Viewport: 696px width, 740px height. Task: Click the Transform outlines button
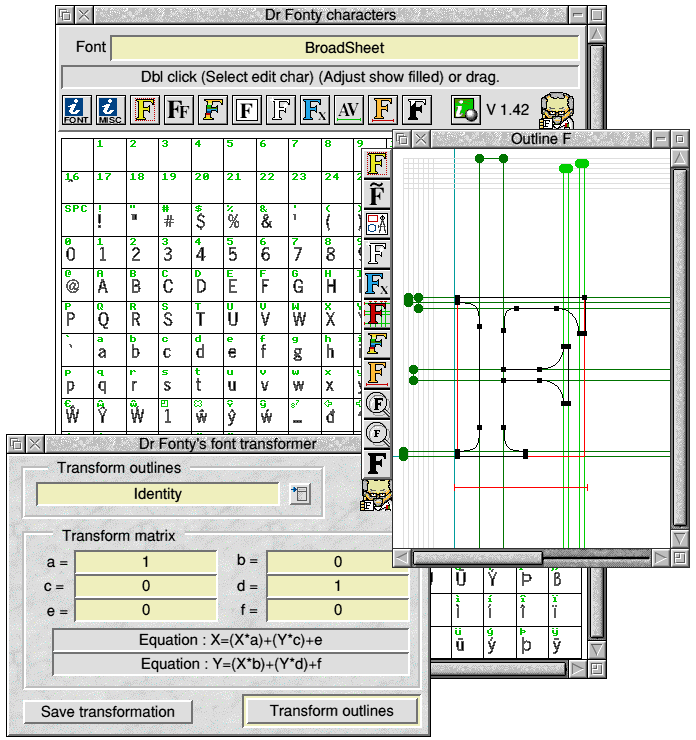pos(331,711)
